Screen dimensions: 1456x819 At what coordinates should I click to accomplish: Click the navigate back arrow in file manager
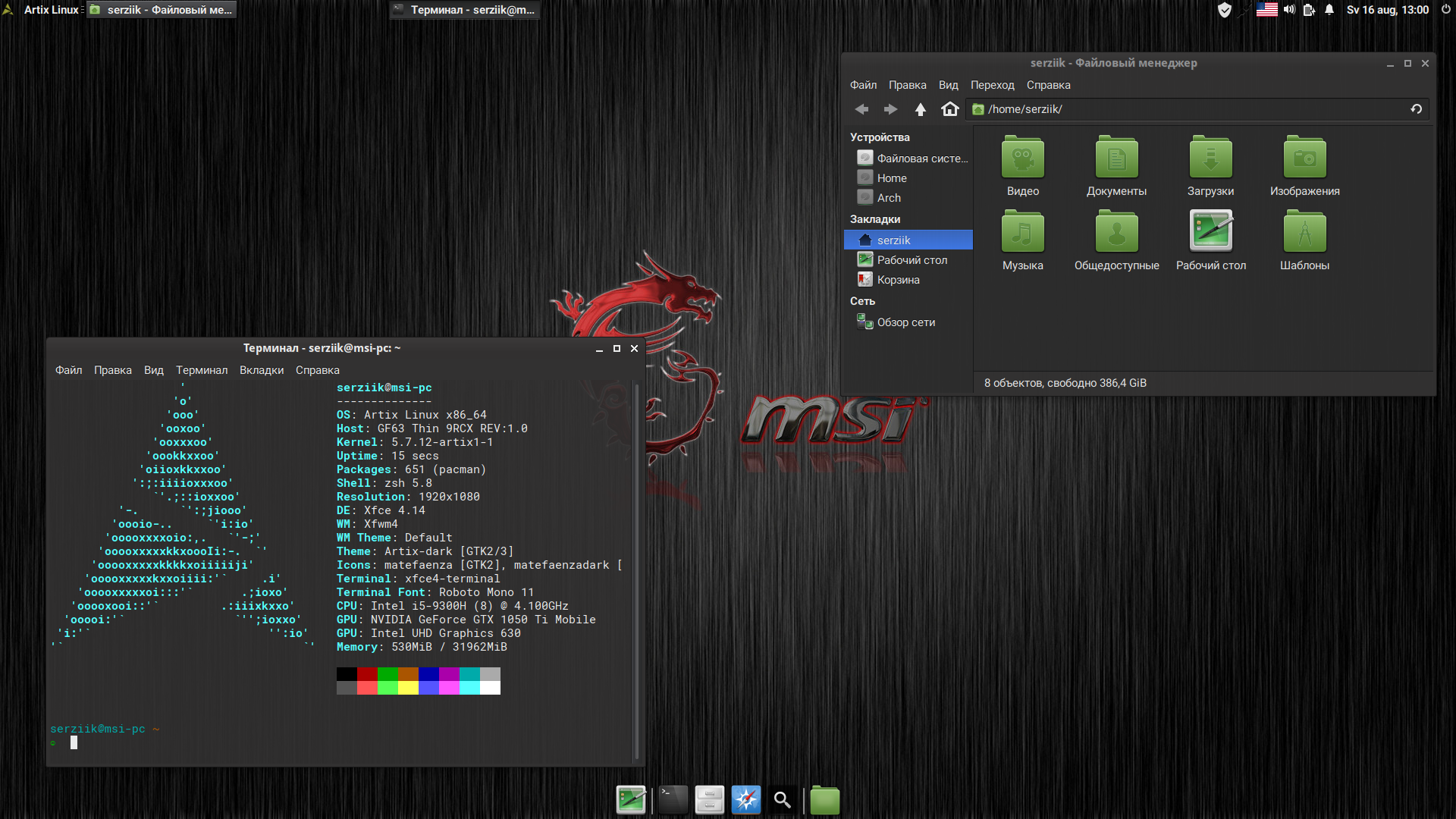click(x=861, y=109)
